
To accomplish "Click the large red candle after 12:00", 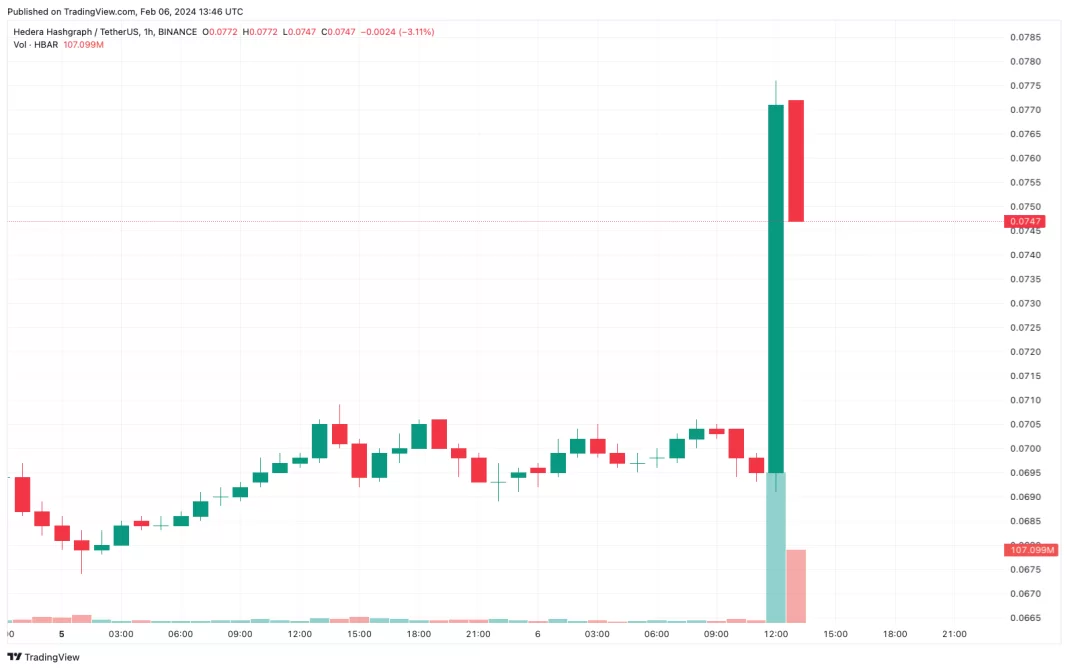I will [796, 160].
